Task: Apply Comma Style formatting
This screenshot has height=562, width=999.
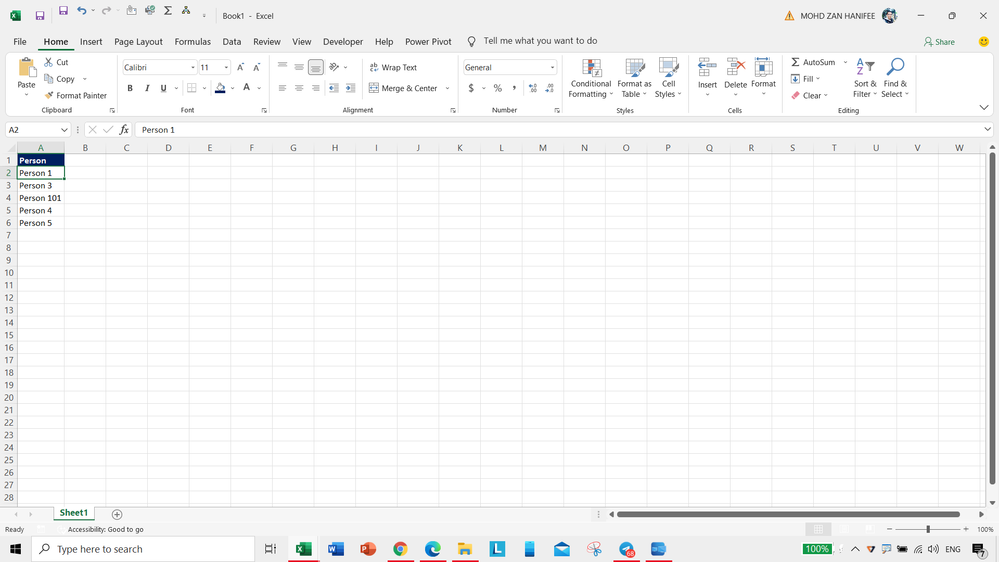Action: [514, 88]
